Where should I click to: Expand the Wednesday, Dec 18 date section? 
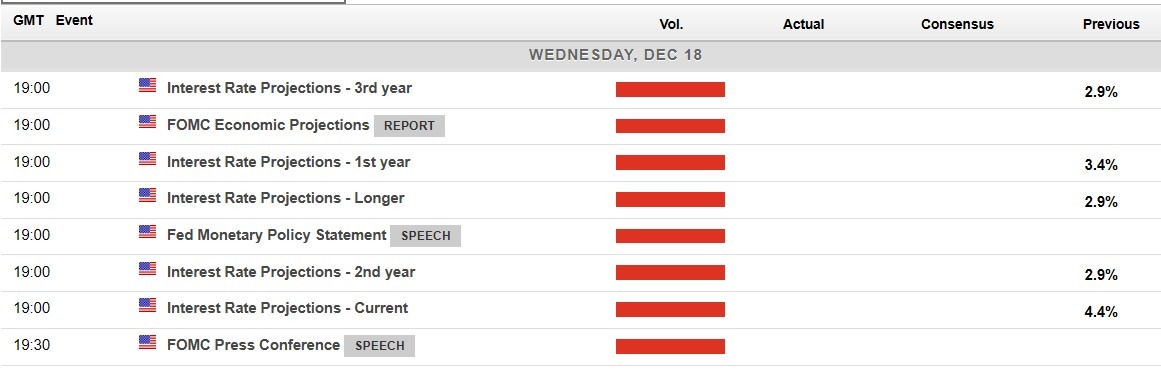click(x=615, y=56)
